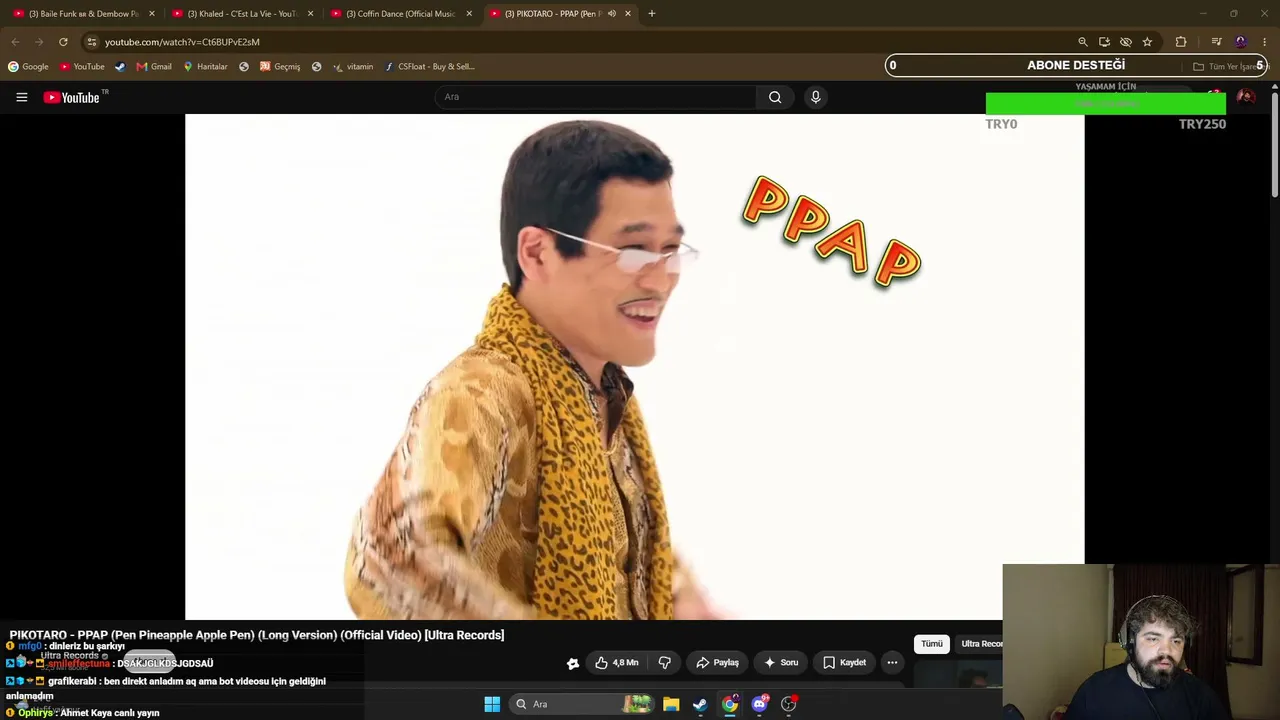This screenshot has width=1280, height=720.
Task: Save the video with Kaydet button
Action: (845, 662)
